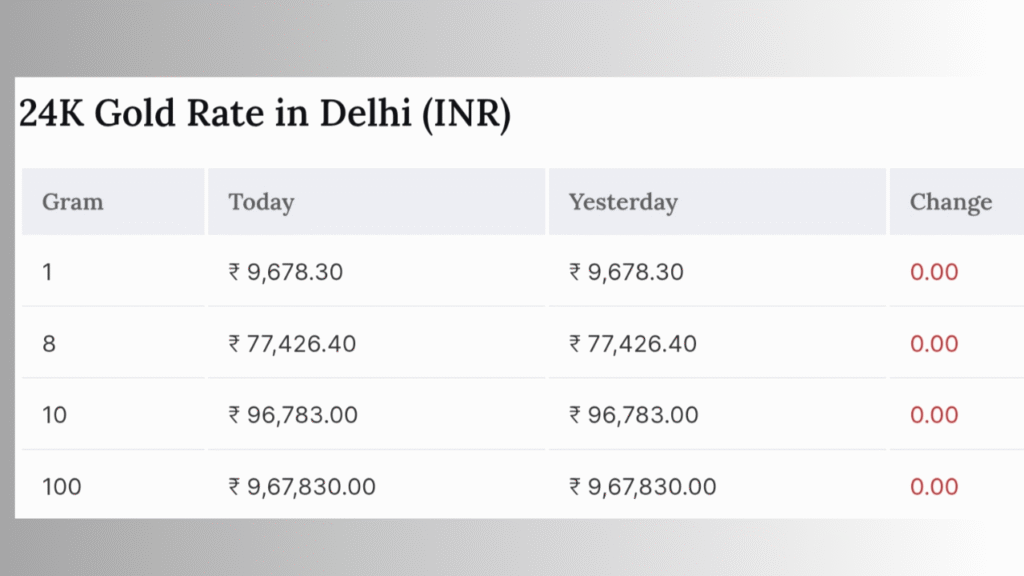
Task: Click today's price ₹ 96,783.00
Action: [x=293, y=415]
